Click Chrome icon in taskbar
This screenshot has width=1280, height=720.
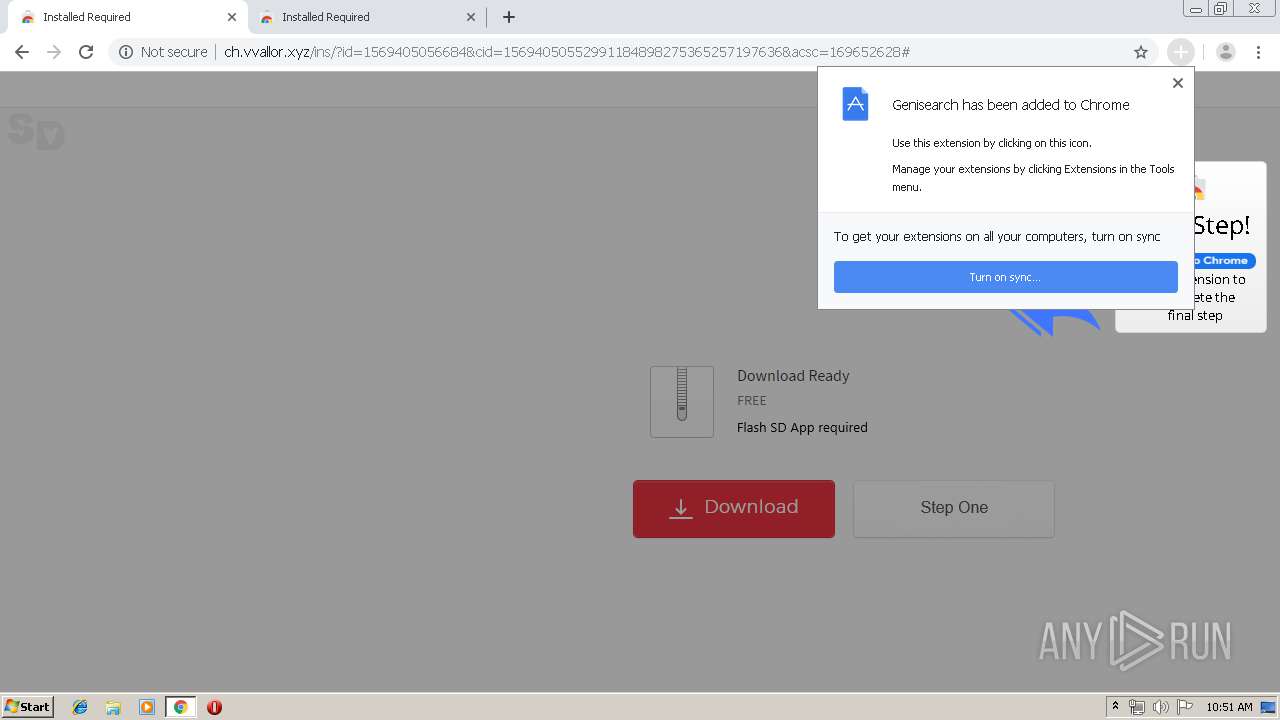coord(180,707)
